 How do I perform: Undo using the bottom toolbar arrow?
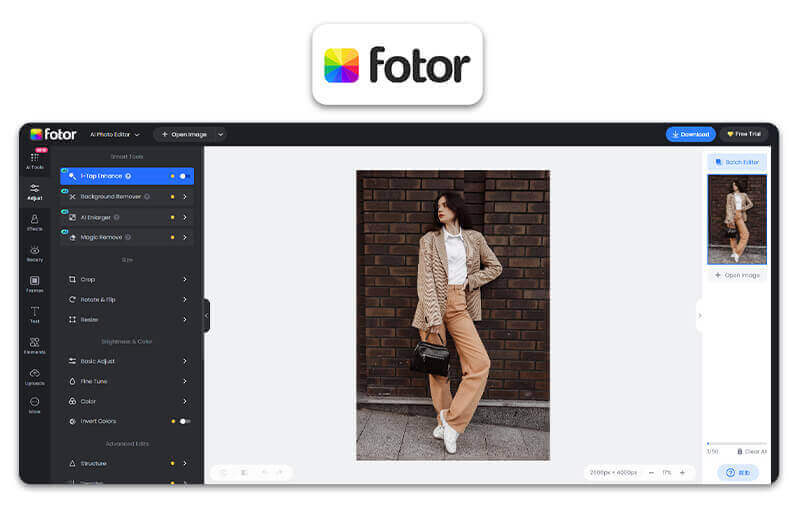tap(264, 473)
